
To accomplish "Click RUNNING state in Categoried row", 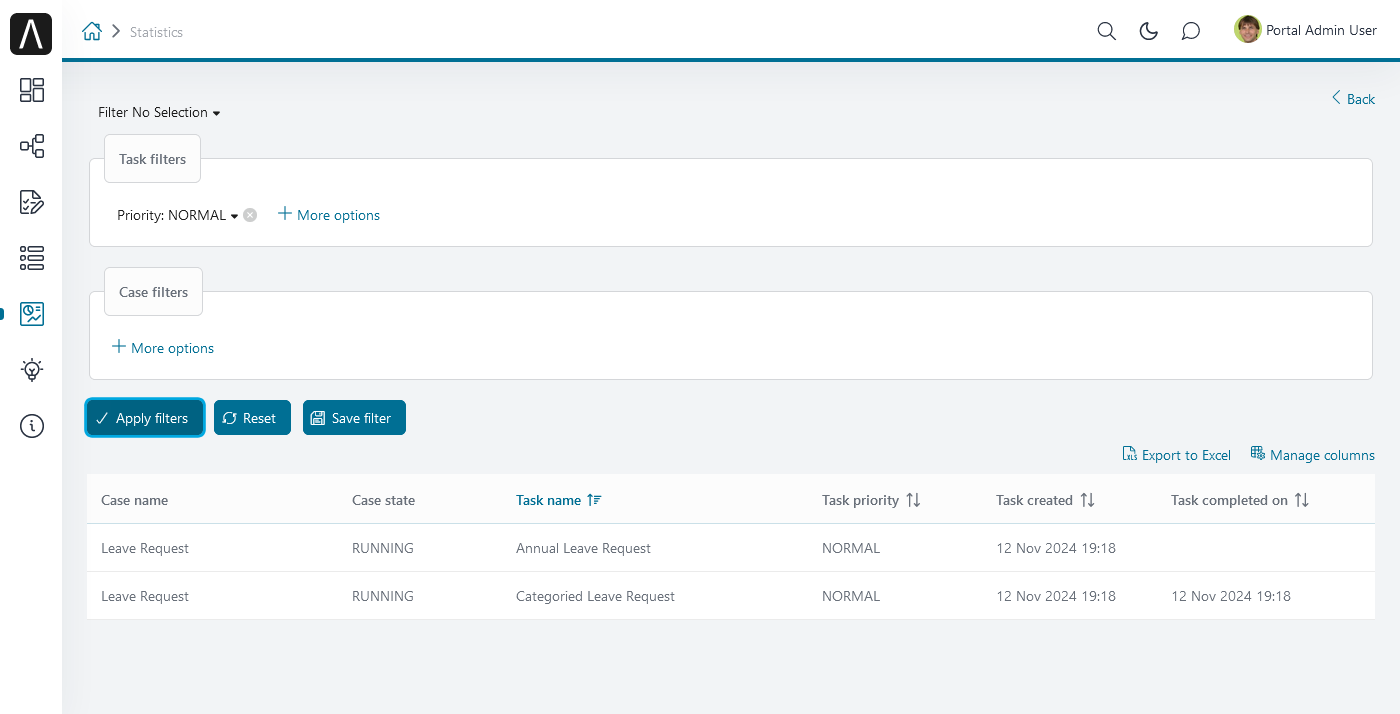I will click(x=383, y=596).
